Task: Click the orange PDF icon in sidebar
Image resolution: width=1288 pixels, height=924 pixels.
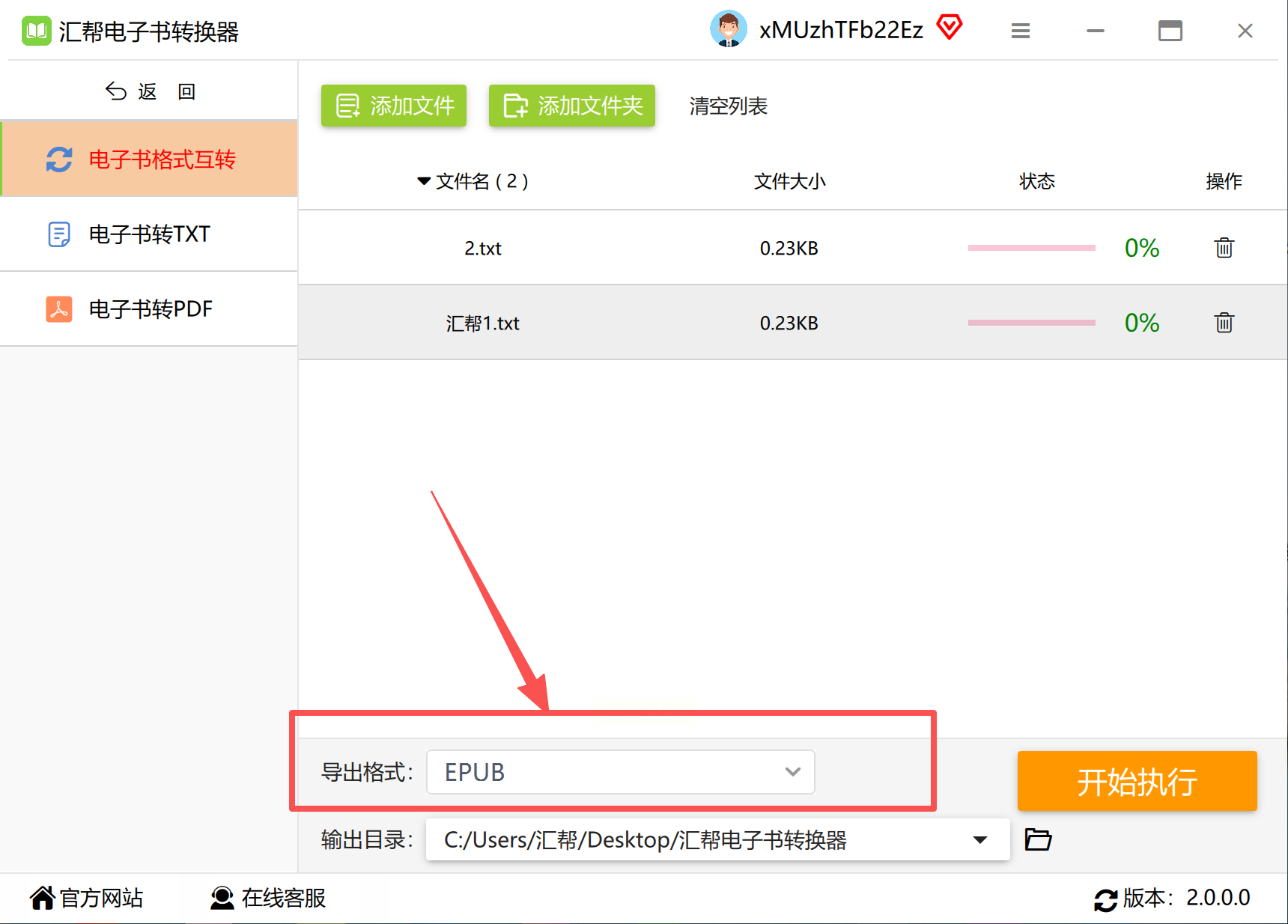Action: pos(59,308)
